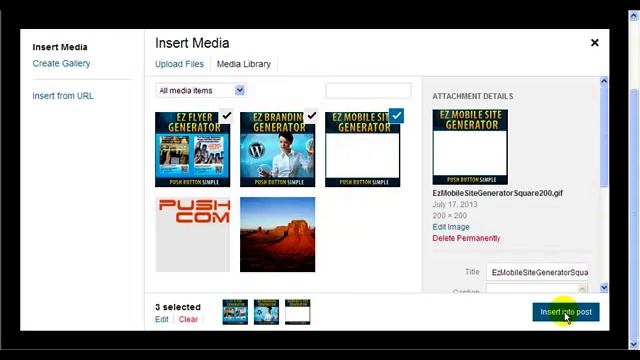Image resolution: width=640 pixels, height=360 pixels.
Task: Uncheck the EZ Flyer Generator checkmark
Action: pyautogui.click(x=227, y=116)
